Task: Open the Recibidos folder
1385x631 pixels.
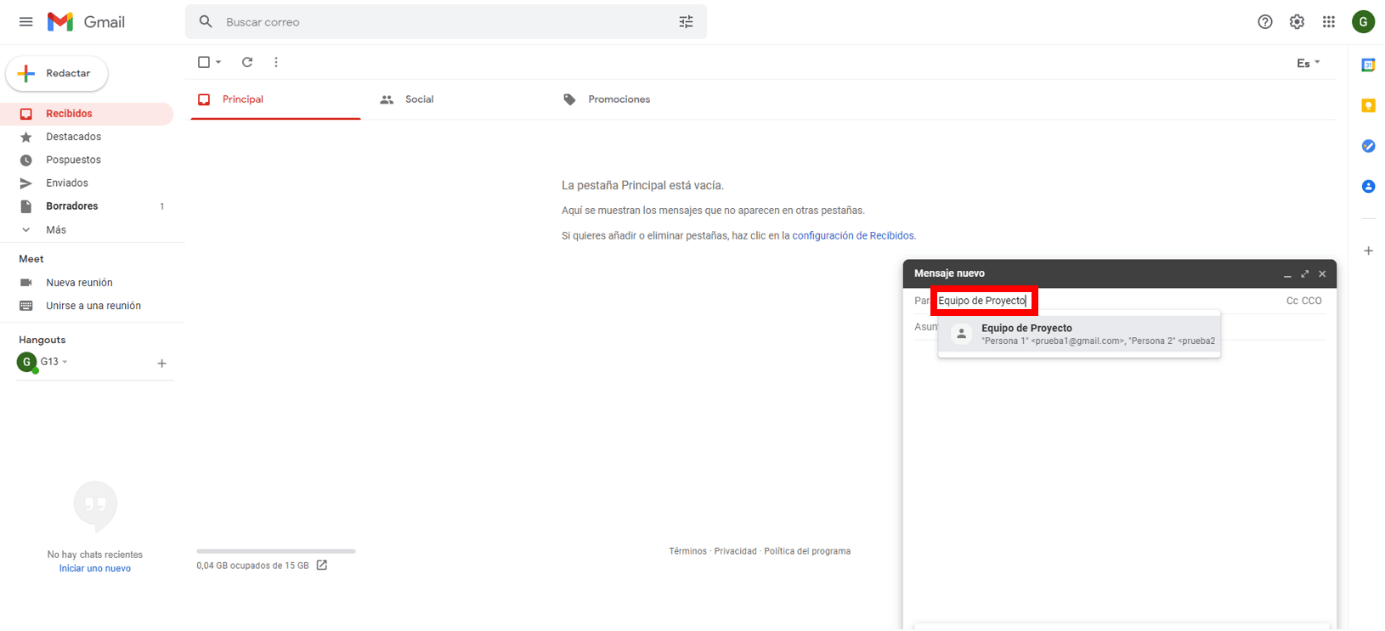Action: click(87, 114)
